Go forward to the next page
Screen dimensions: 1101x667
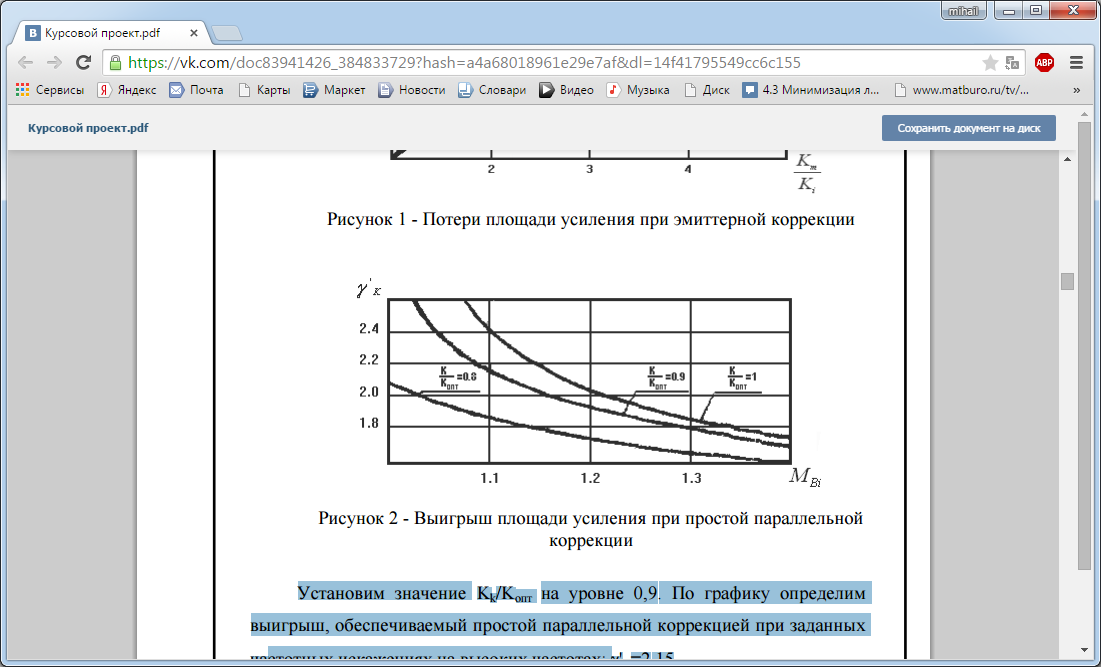pyautogui.click(x=54, y=62)
